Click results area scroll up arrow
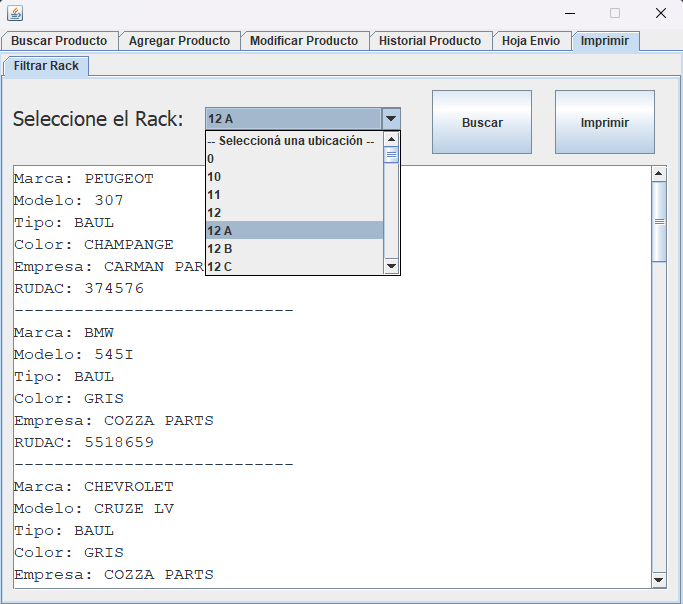This screenshot has width=683, height=604. coord(659,174)
